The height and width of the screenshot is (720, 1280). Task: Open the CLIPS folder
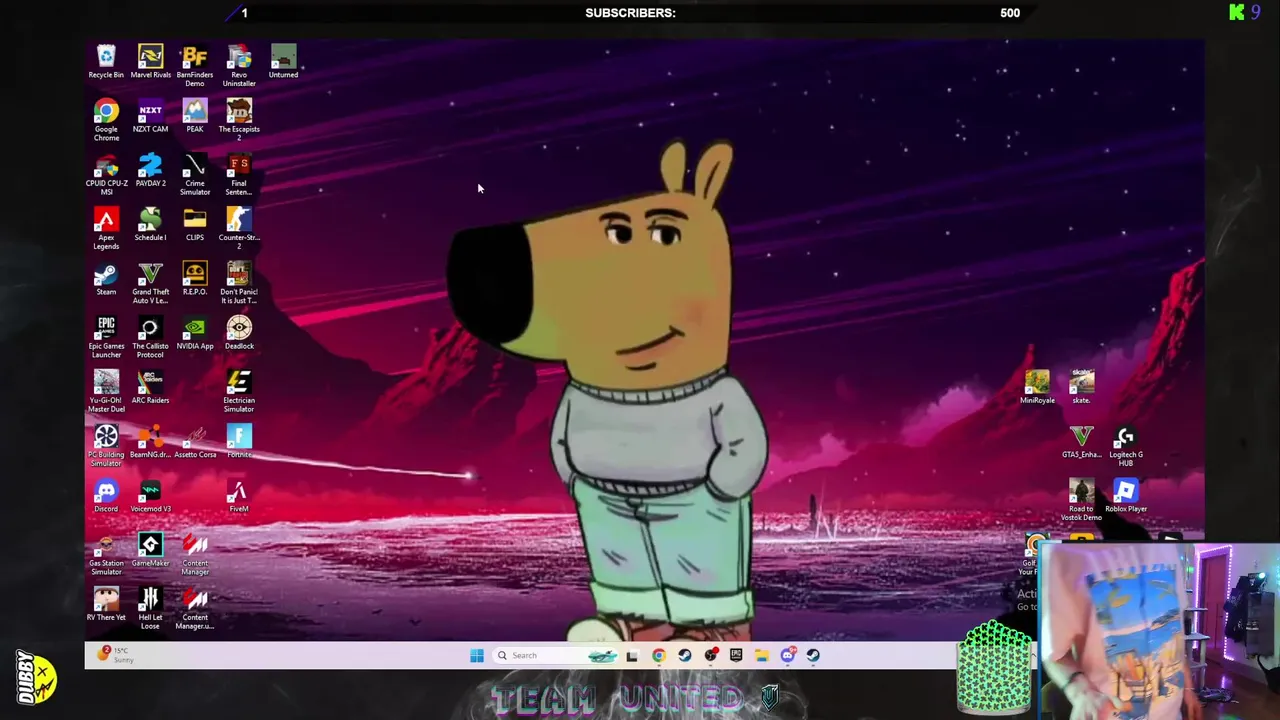194,224
